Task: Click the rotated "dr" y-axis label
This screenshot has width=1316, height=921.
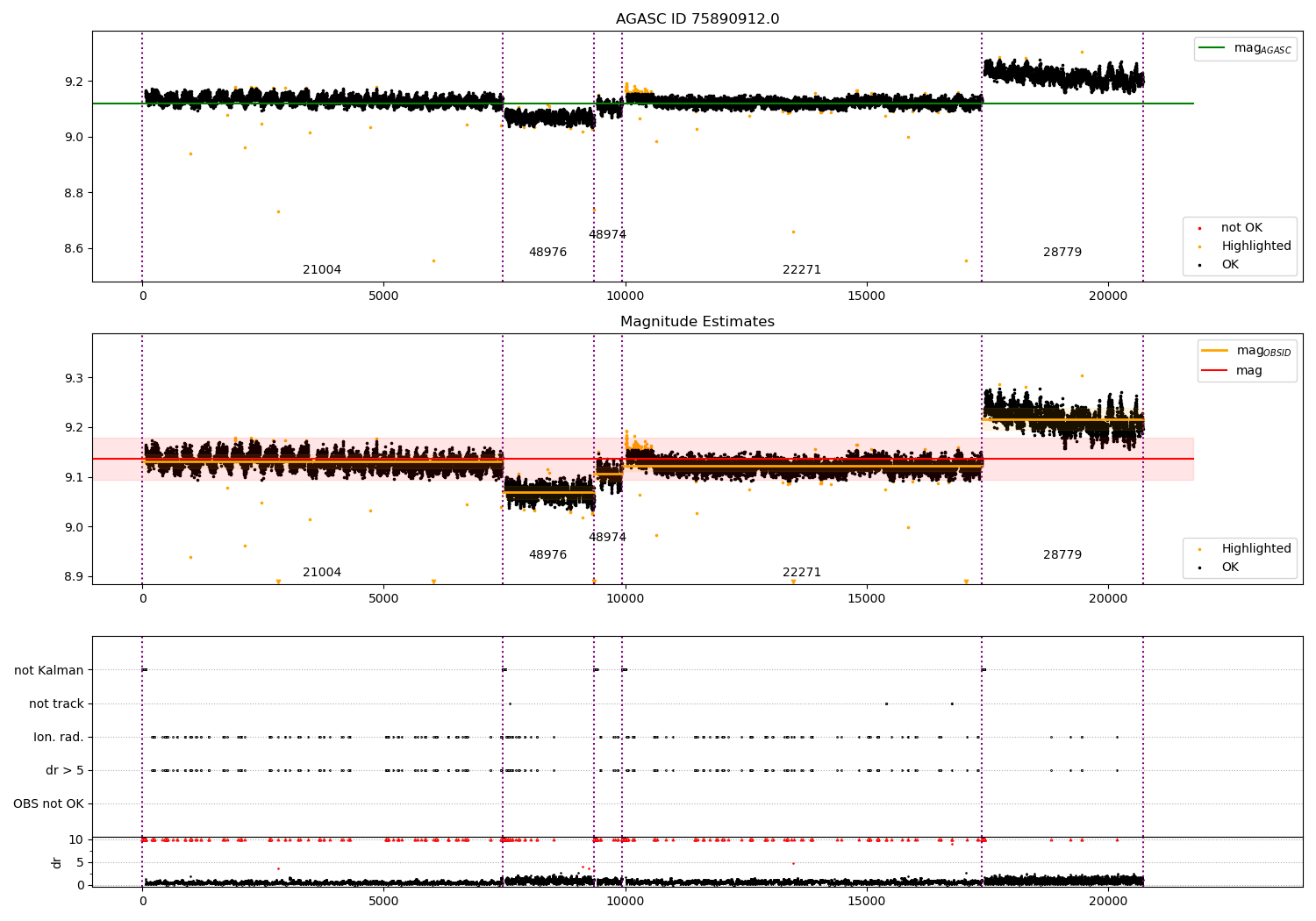Action: (57, 863)
